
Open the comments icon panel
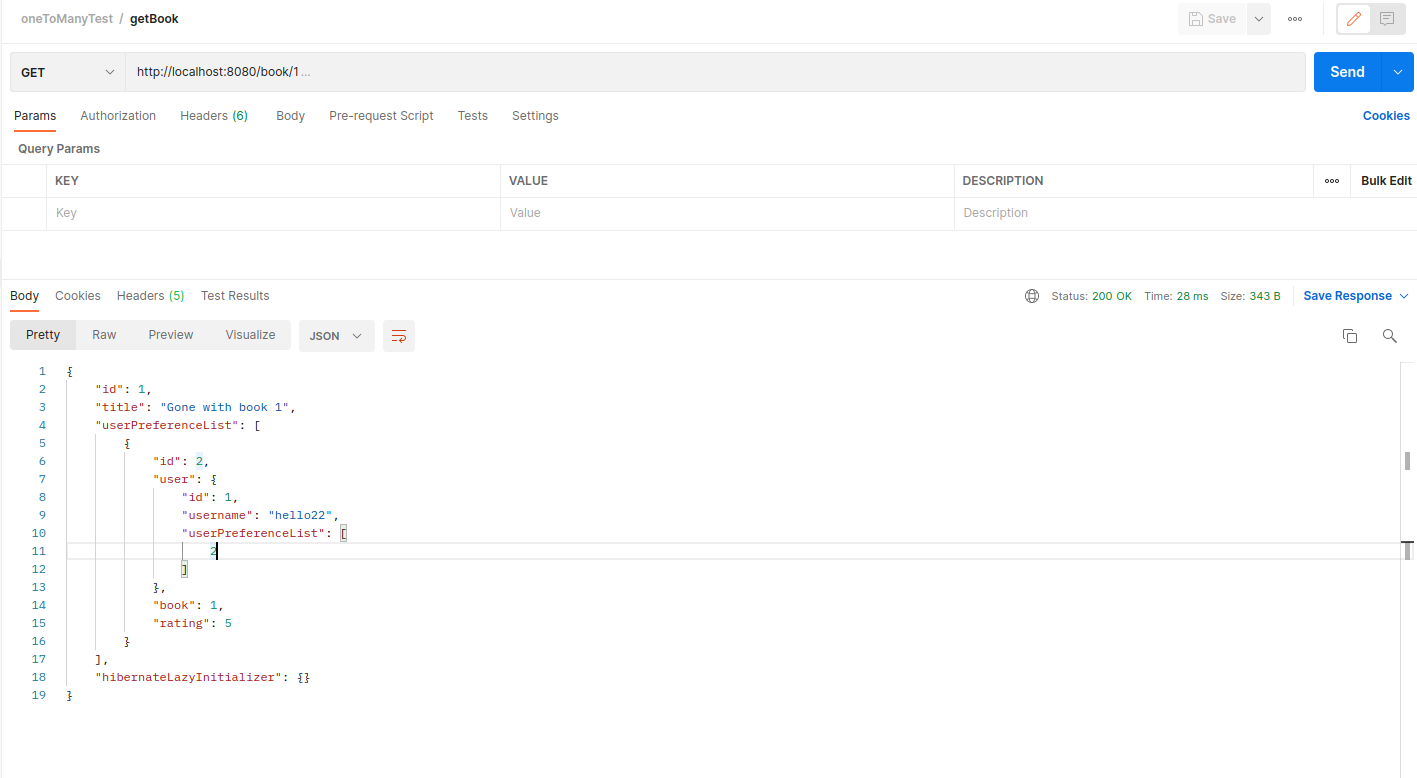(1387, 19)
